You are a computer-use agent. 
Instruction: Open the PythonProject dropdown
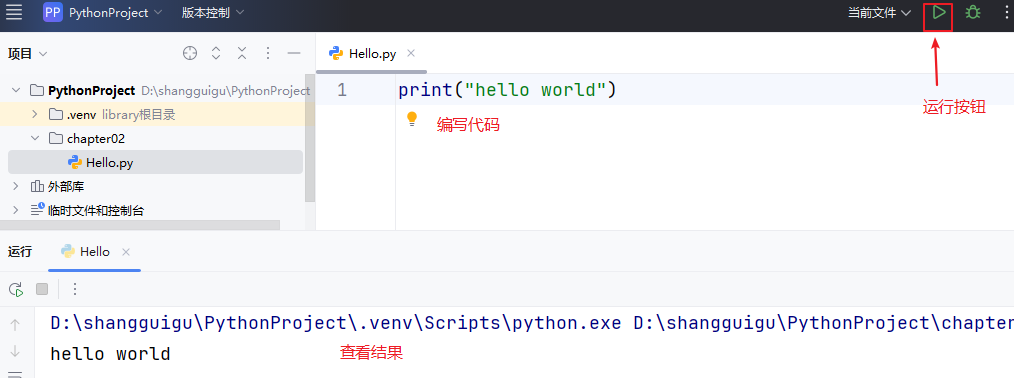[116, 12]
